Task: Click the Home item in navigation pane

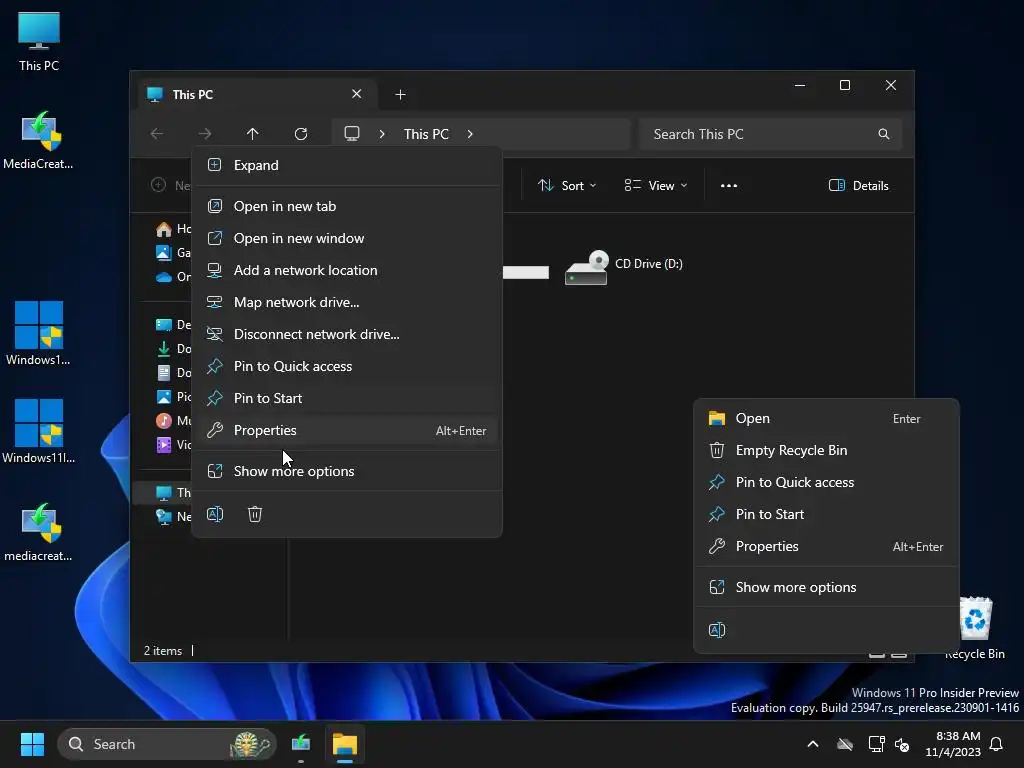Action: (174, 229)
